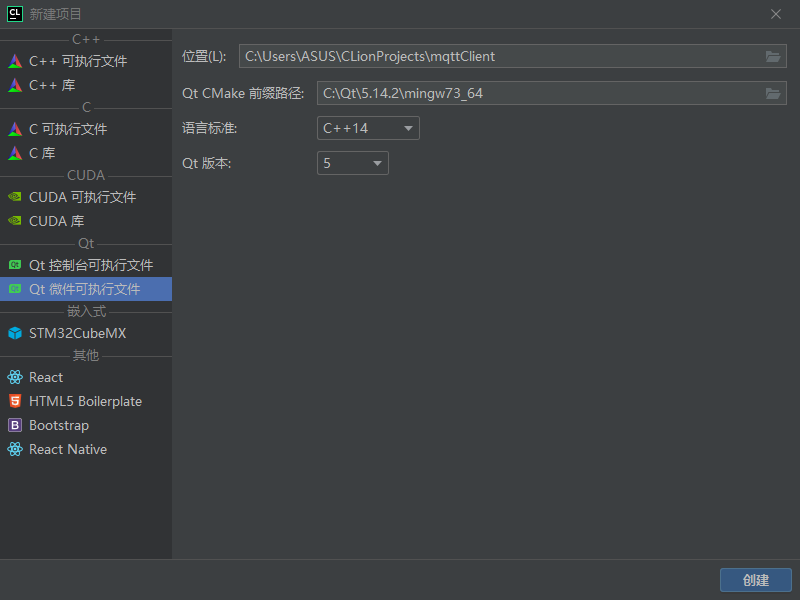Choose Bootstrap project type
Image resolution: width=800 pixels, height=600 pixels.
coord(86,425)
